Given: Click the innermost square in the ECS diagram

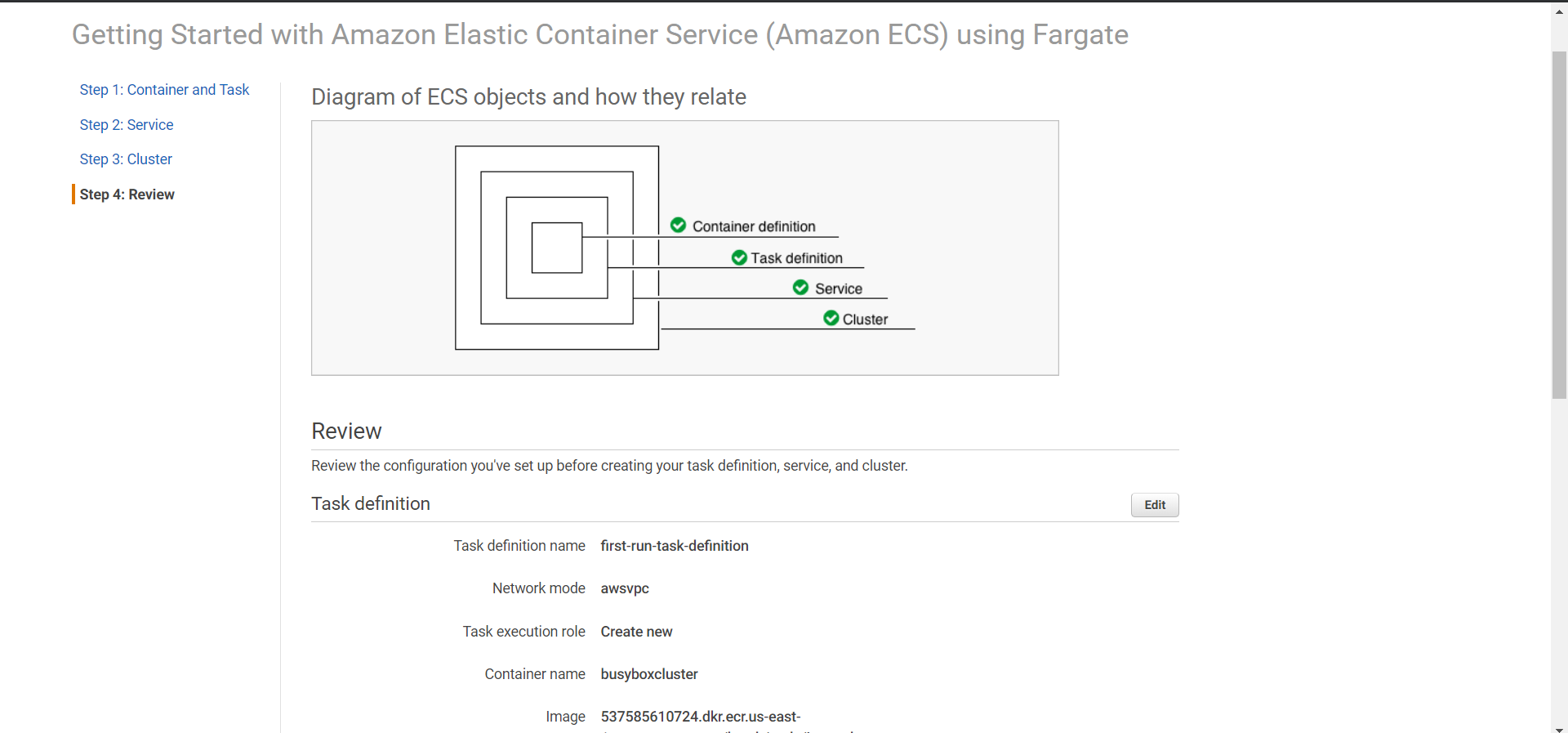Looking at the screenshot, I should [x=557, y=248].
